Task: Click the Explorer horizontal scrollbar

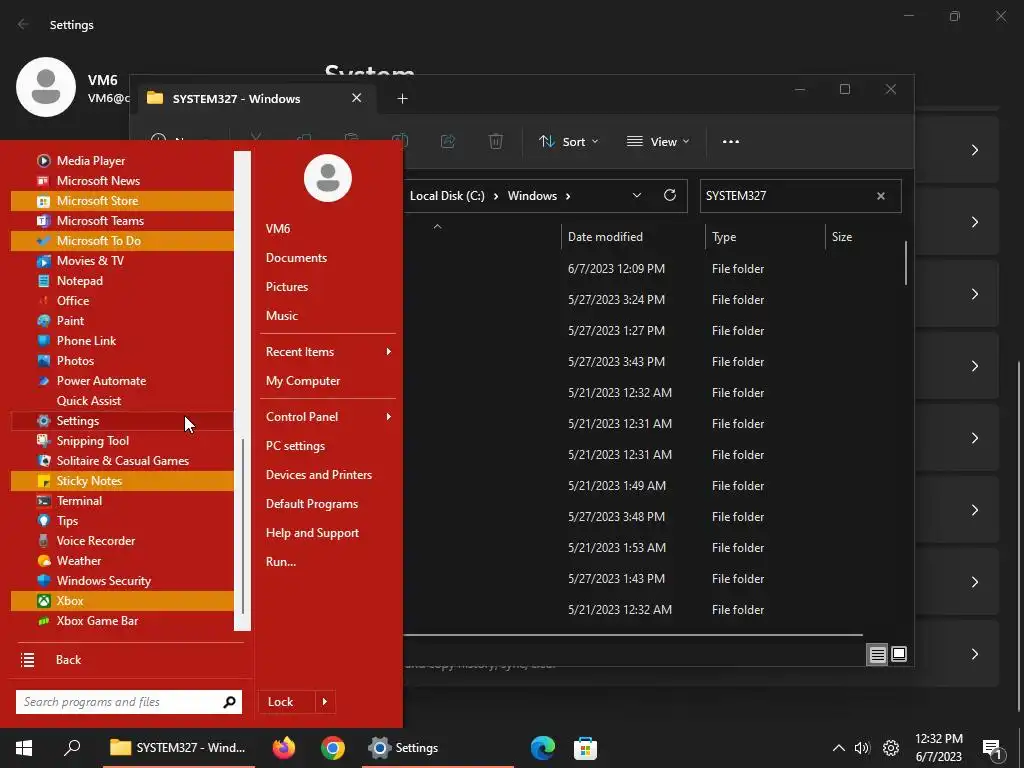Action: [x=633, y=634]
